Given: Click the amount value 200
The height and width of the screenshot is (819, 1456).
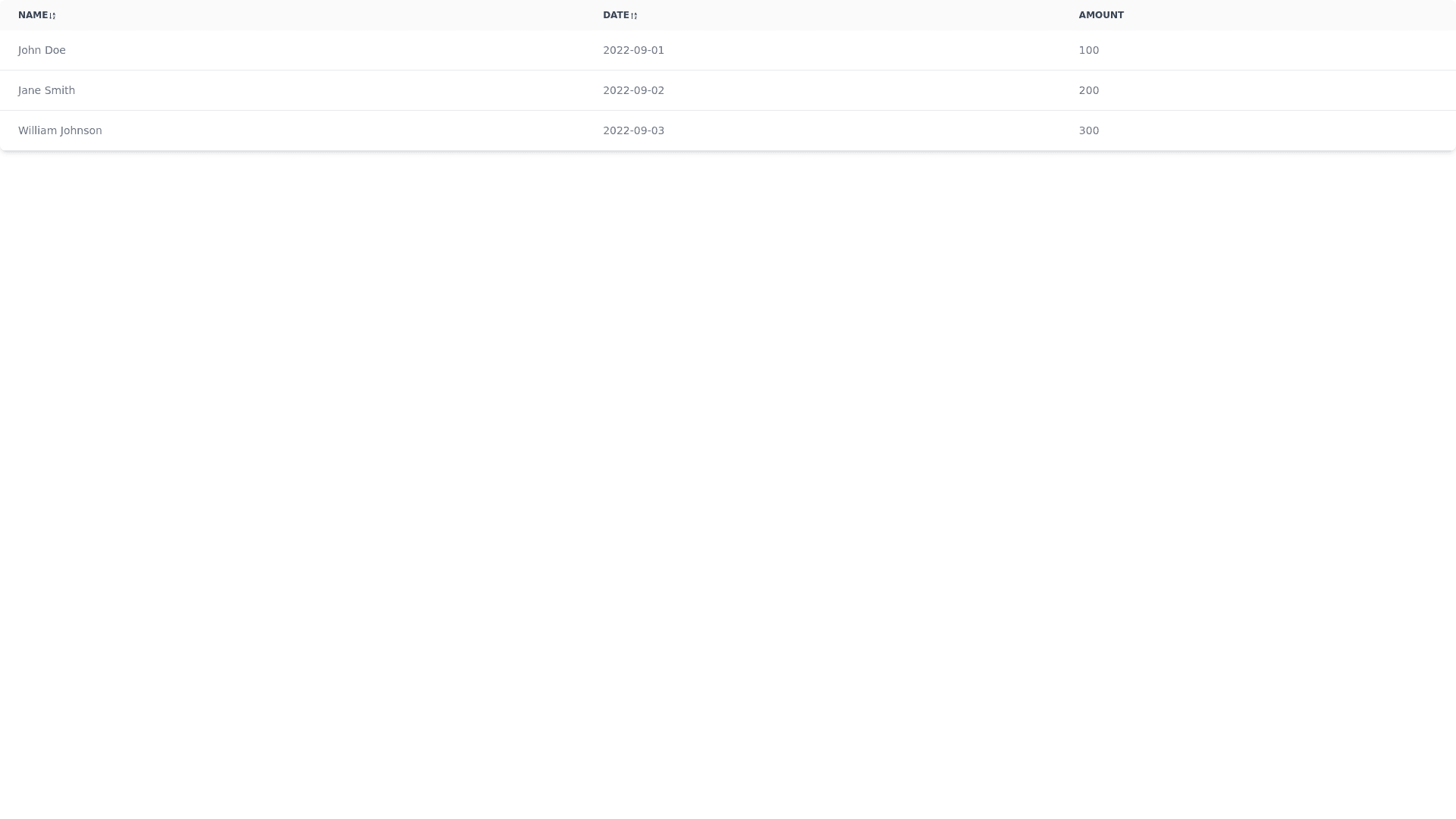Looking at the screenshot, I should [1088, 90].
